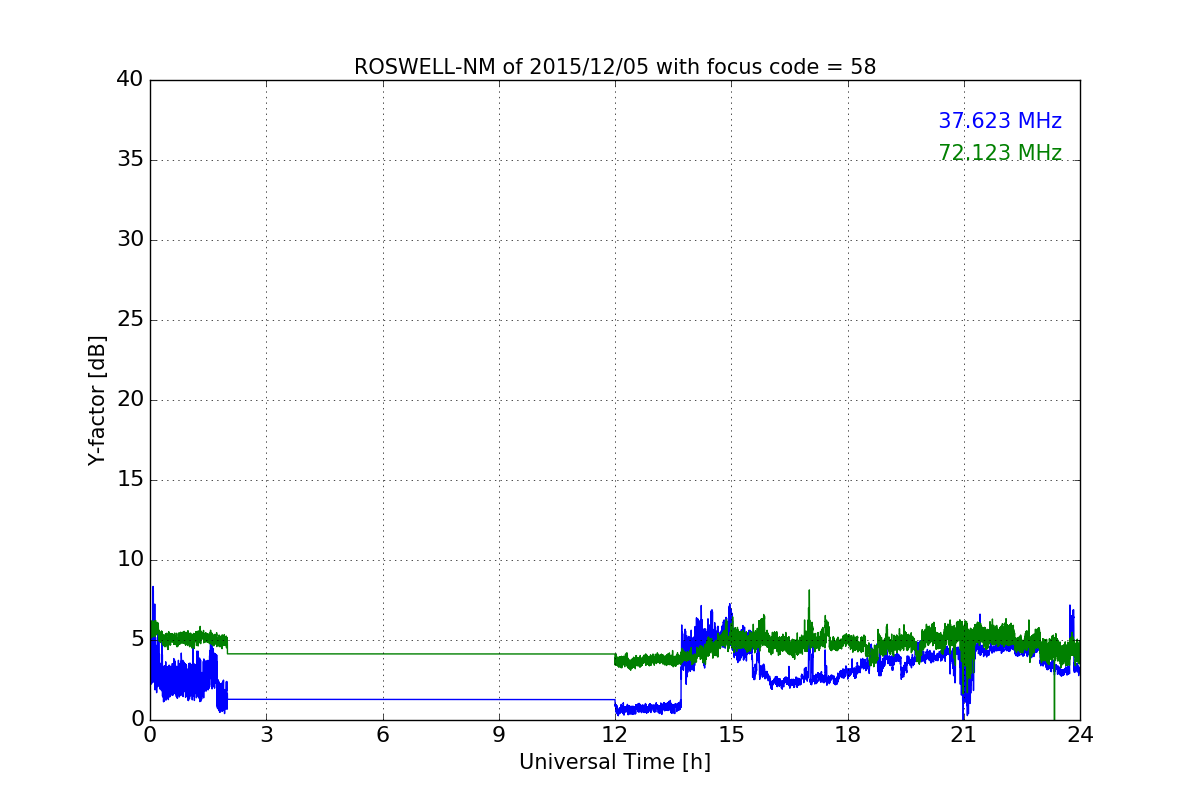This screenshot has width=1200, height=800.
Task: Click x-axis tick label '6'
Action: (x=383, y=734)
